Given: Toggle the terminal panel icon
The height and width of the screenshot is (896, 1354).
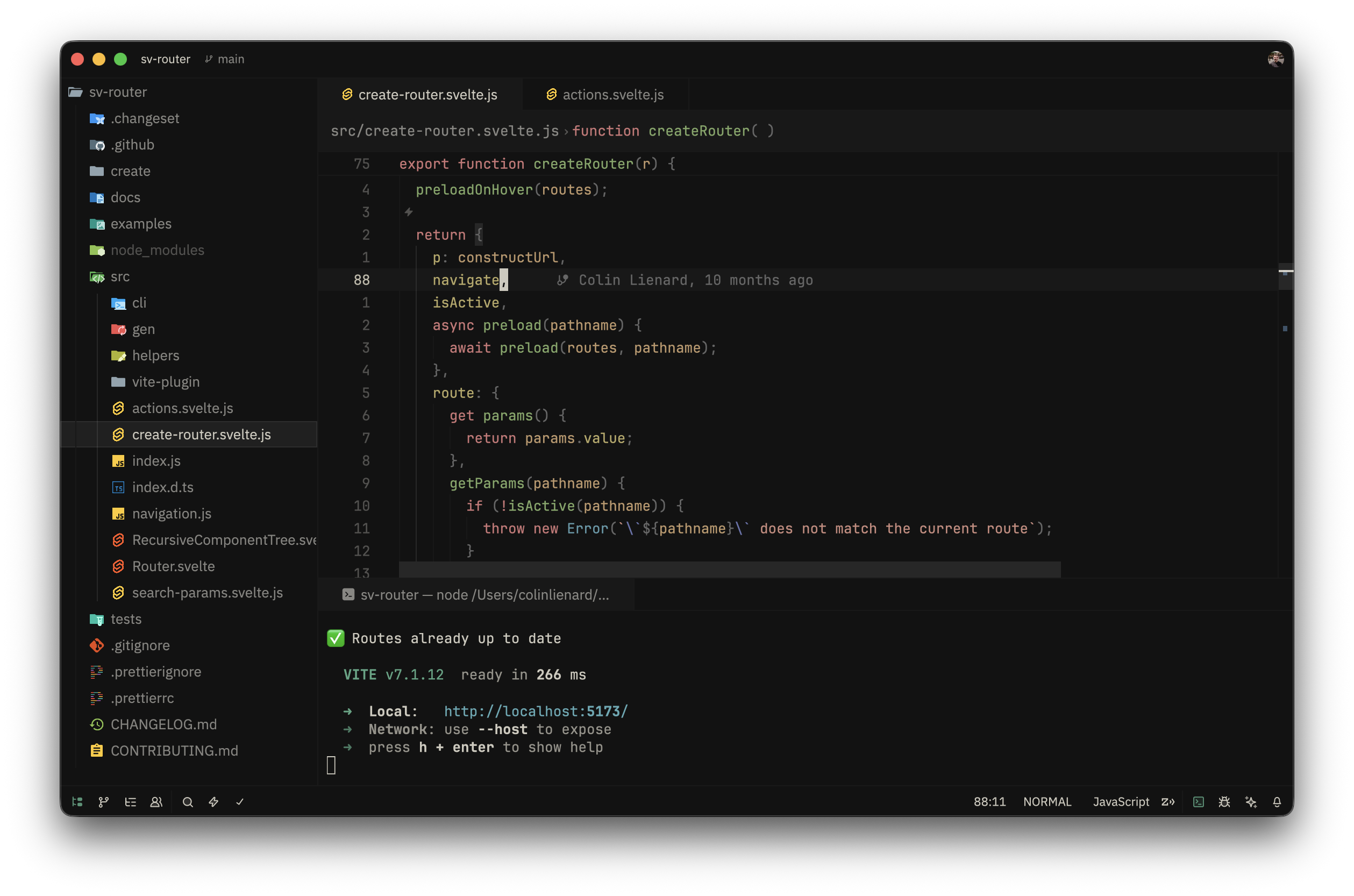Looking at the screenshot, I should (1198, 802).
